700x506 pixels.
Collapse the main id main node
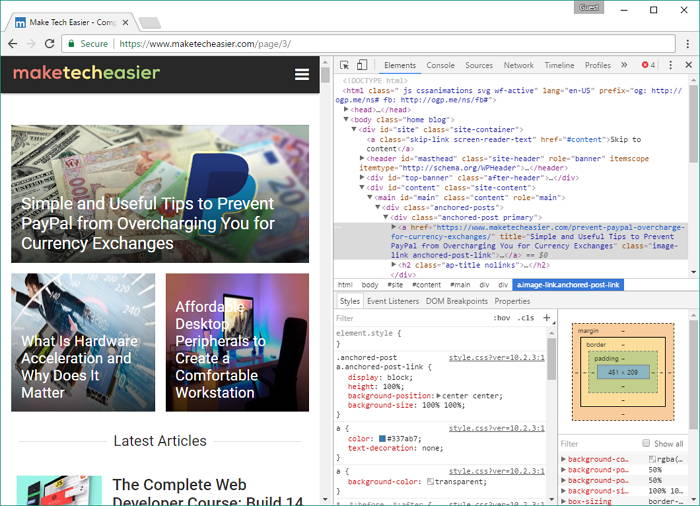[370, 197]
